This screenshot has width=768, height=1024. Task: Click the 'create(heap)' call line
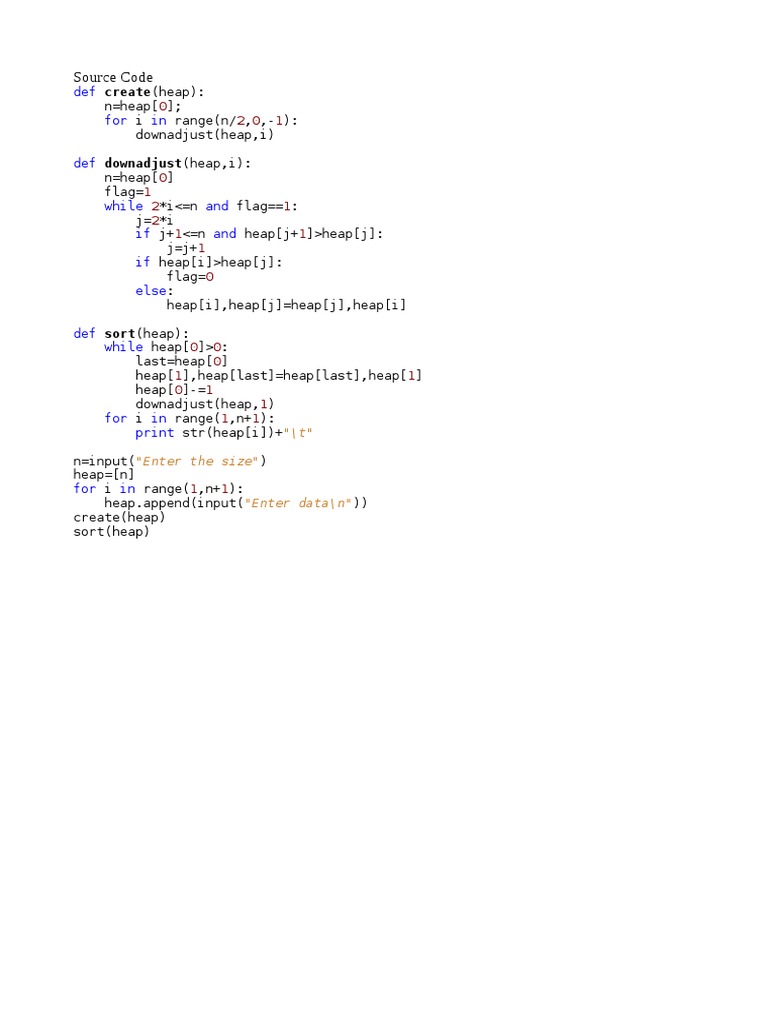120,517
